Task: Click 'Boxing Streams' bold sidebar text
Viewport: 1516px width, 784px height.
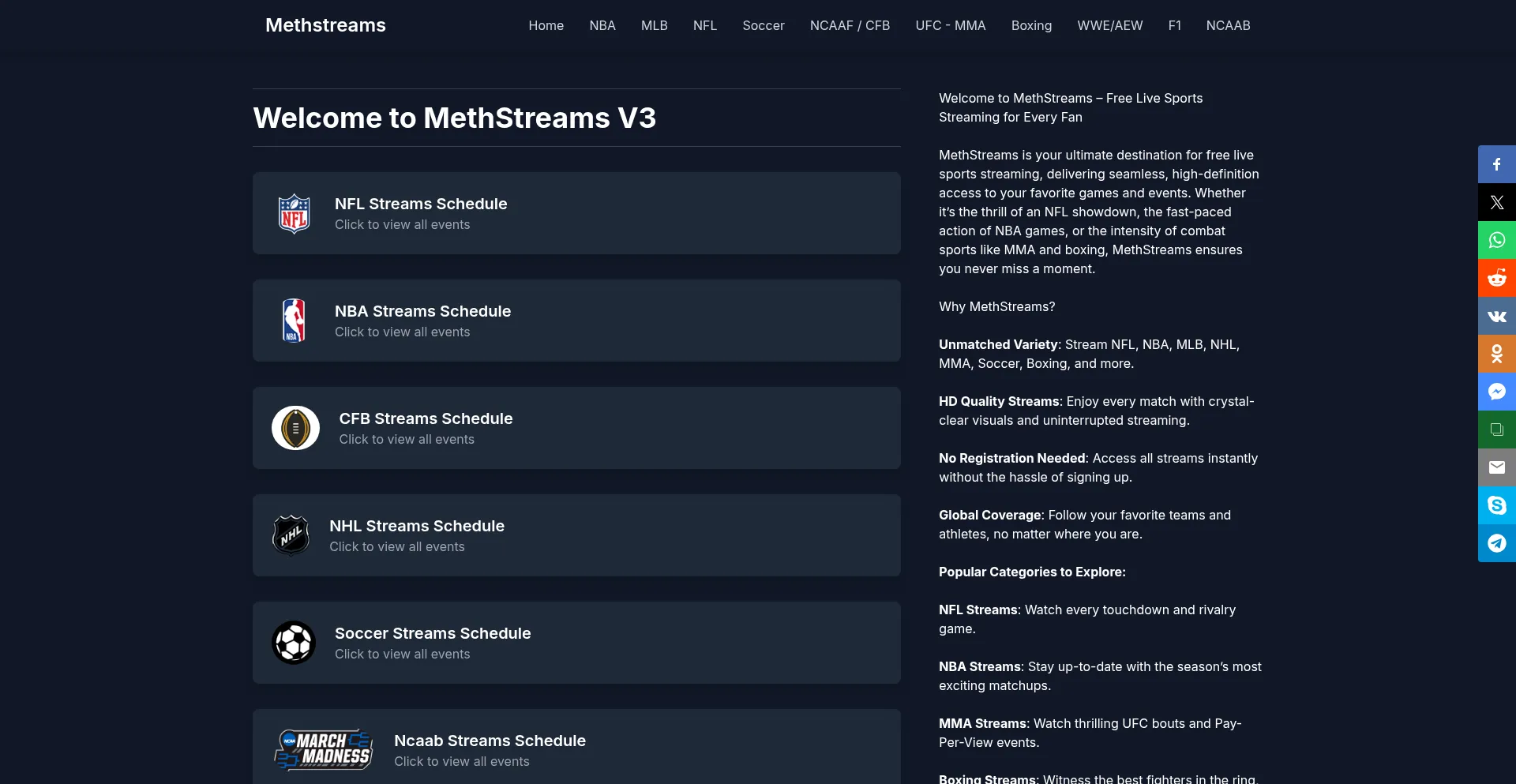Action: pos(988,778)
